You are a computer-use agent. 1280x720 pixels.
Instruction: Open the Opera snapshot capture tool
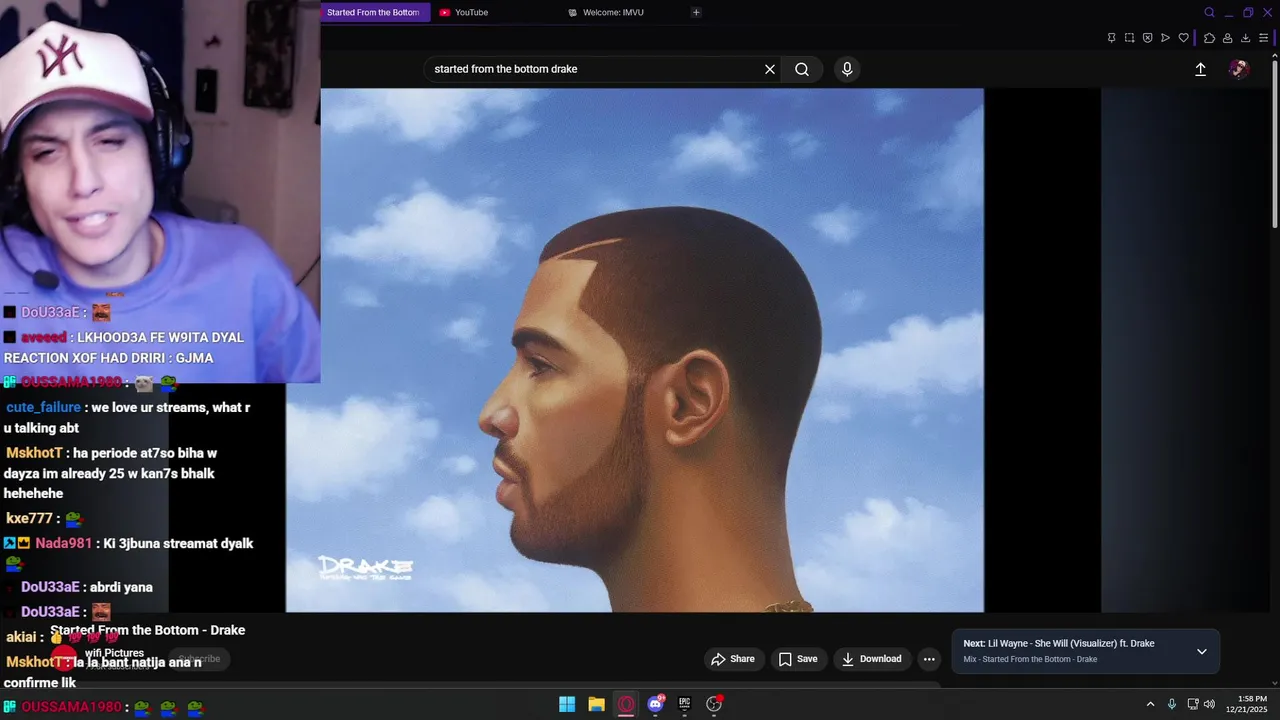click(x=1129, y=38)
